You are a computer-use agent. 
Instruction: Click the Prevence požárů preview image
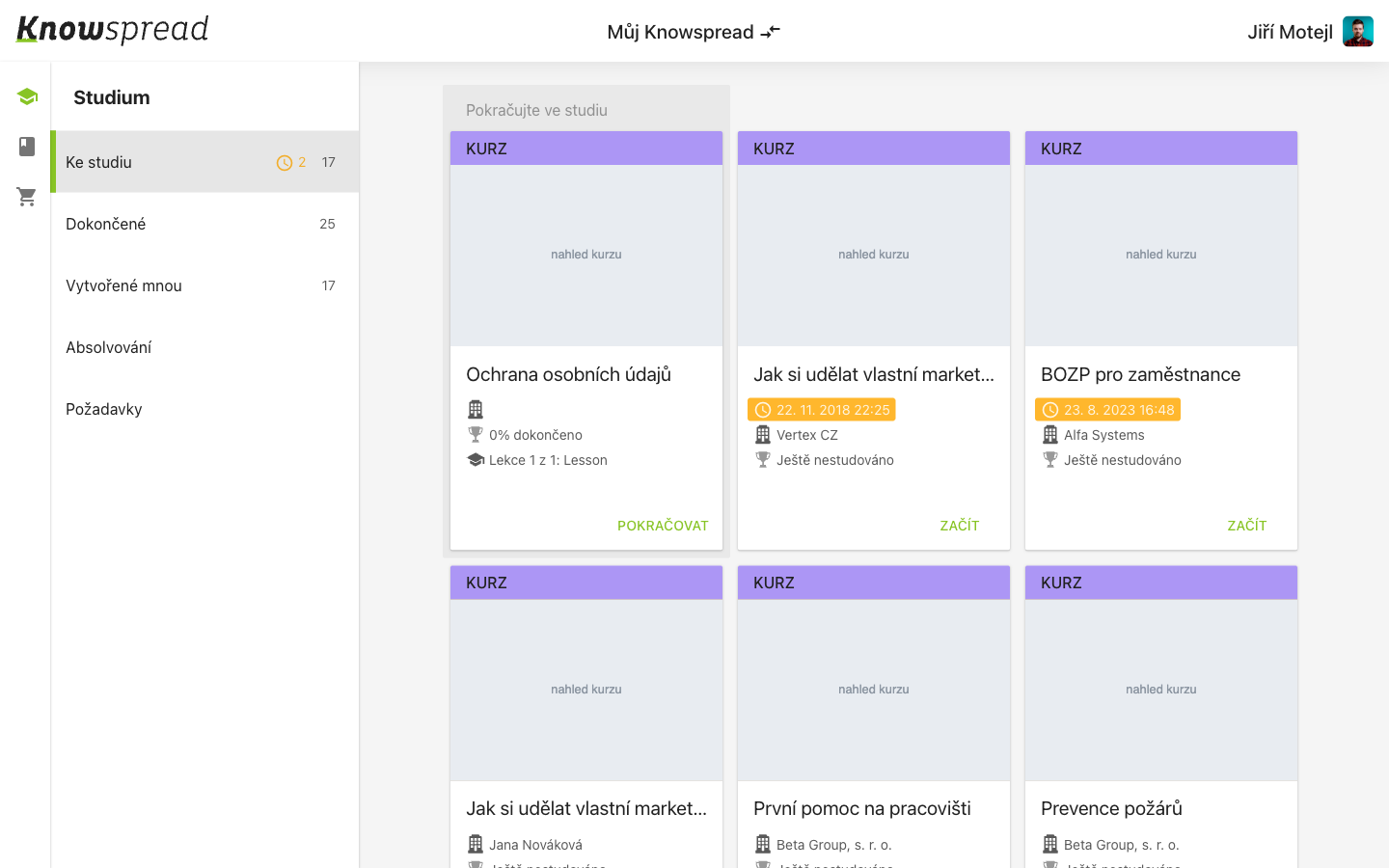(1161, 690)
